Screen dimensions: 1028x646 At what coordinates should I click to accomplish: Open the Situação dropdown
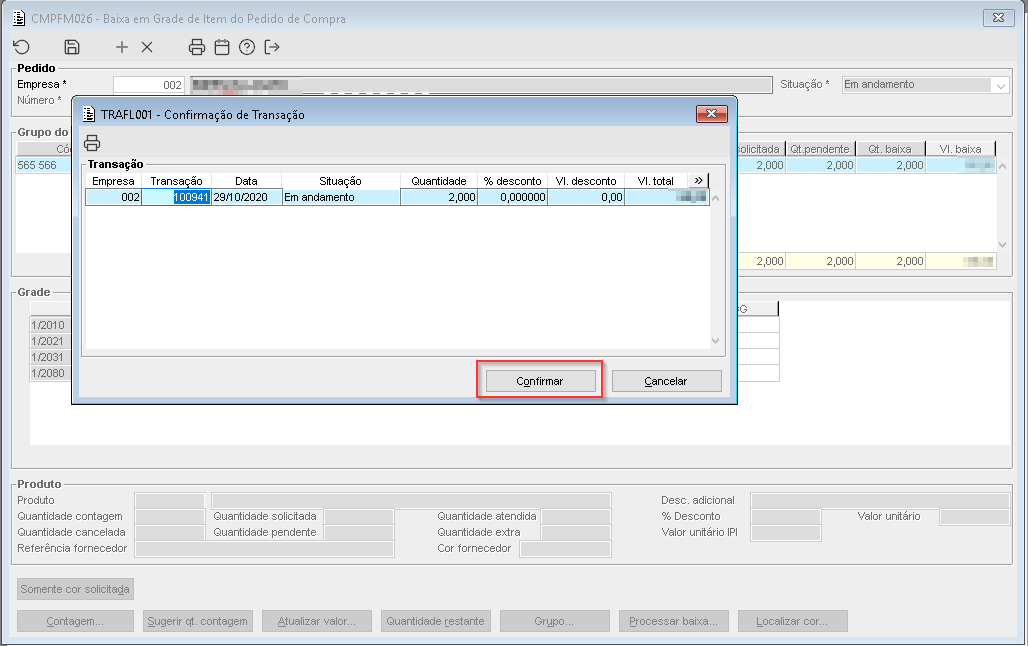pyautogui.click(x=1000, y=85)
